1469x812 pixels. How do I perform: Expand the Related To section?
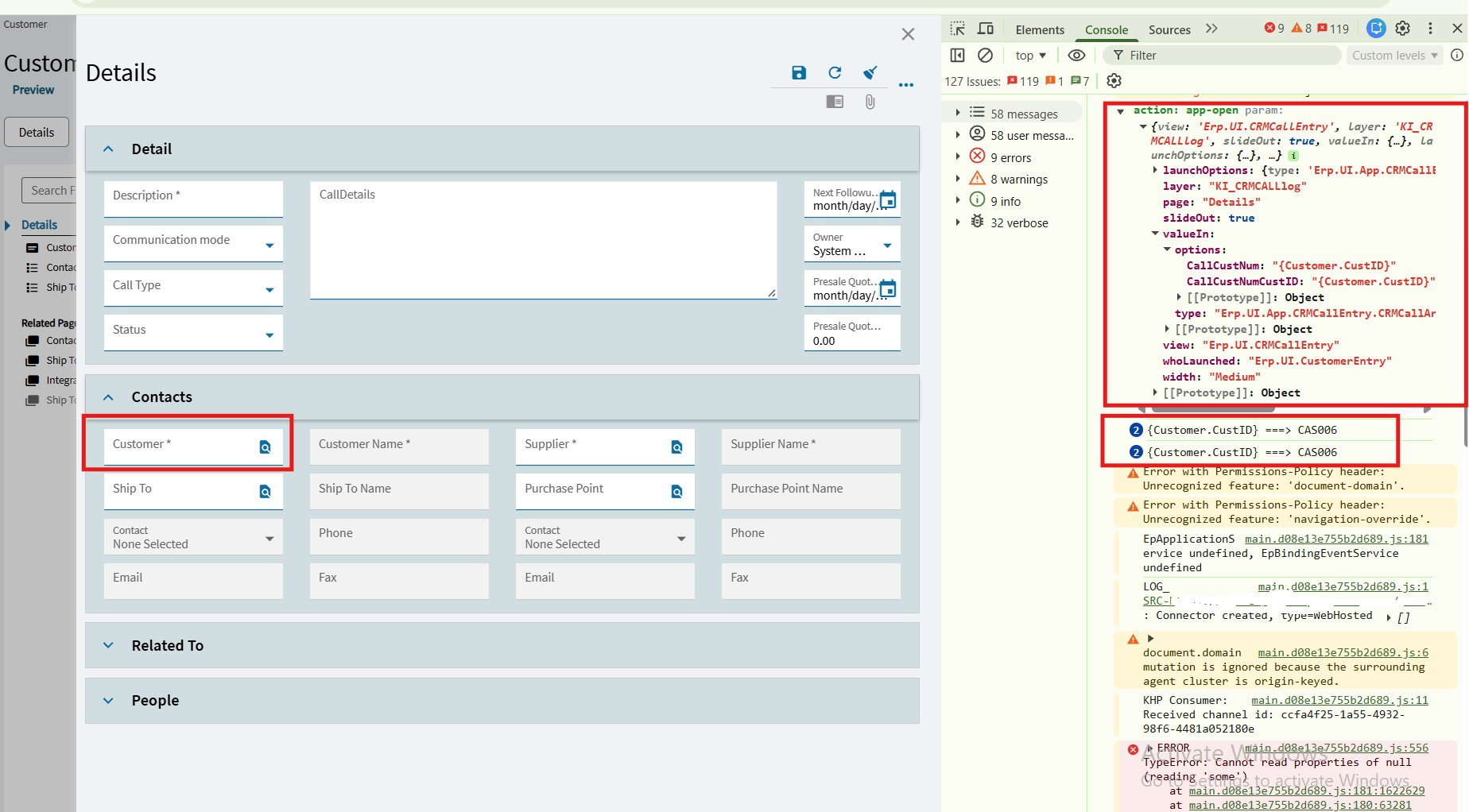coord(109,645)
